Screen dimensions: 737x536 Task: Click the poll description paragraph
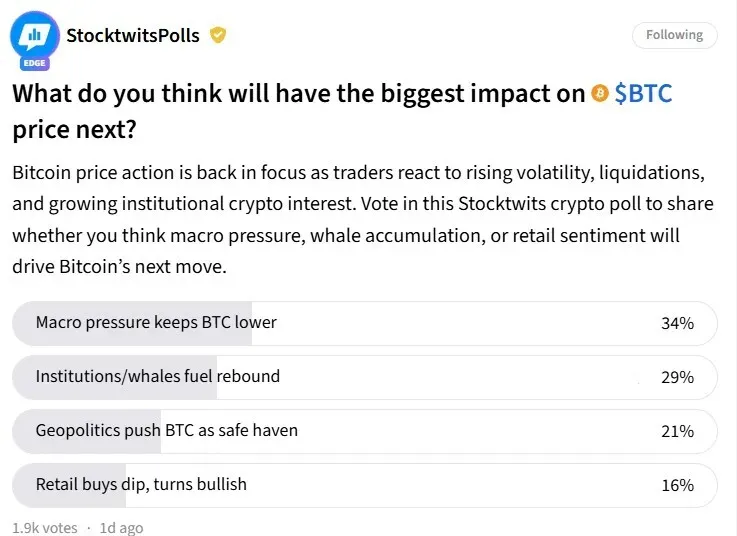(360, 217)
